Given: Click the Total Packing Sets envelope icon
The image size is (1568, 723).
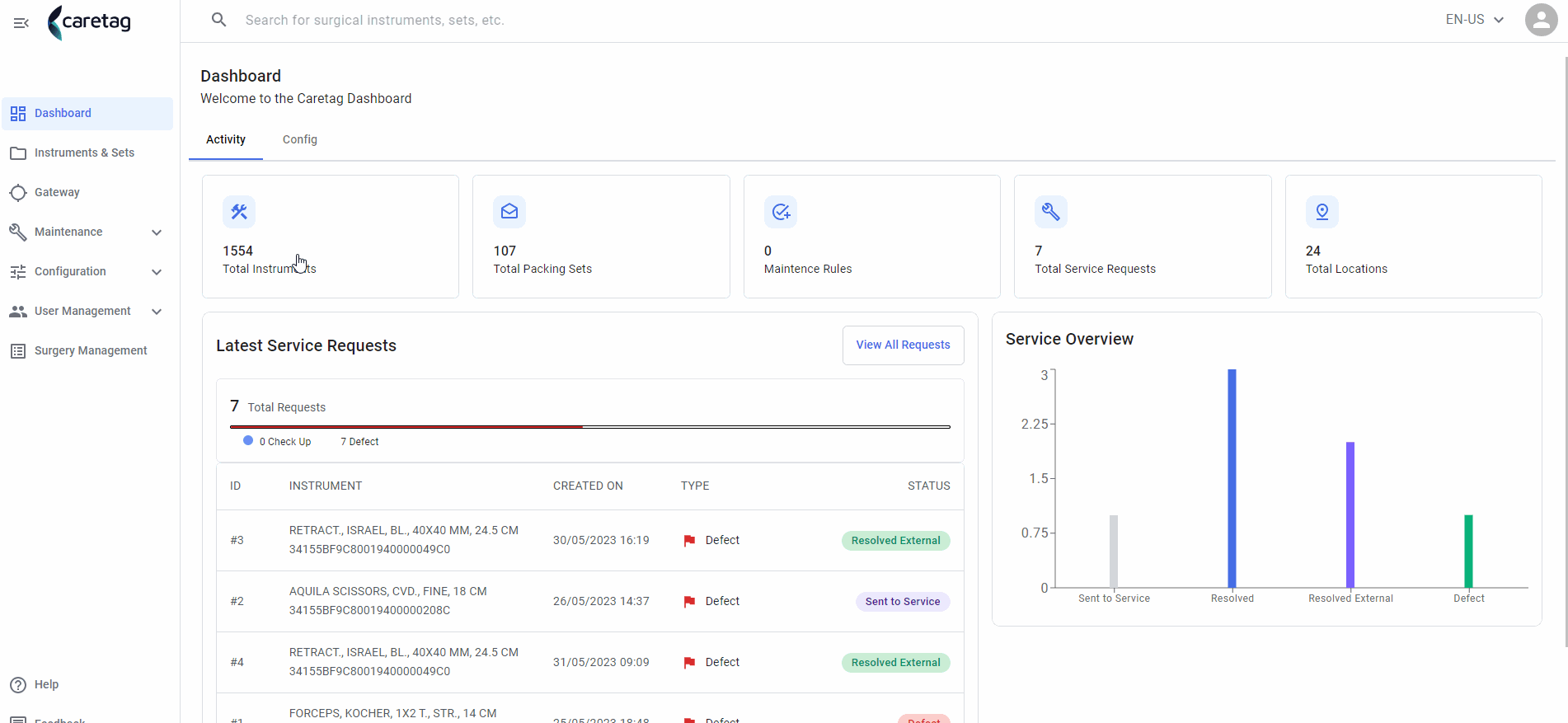Looking at the screenshot, I should 509,212.
